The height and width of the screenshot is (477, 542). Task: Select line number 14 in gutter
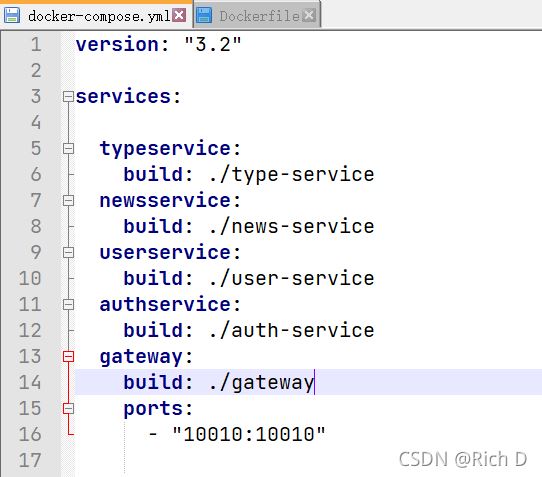pyautogui.click(x=30, y=382)
